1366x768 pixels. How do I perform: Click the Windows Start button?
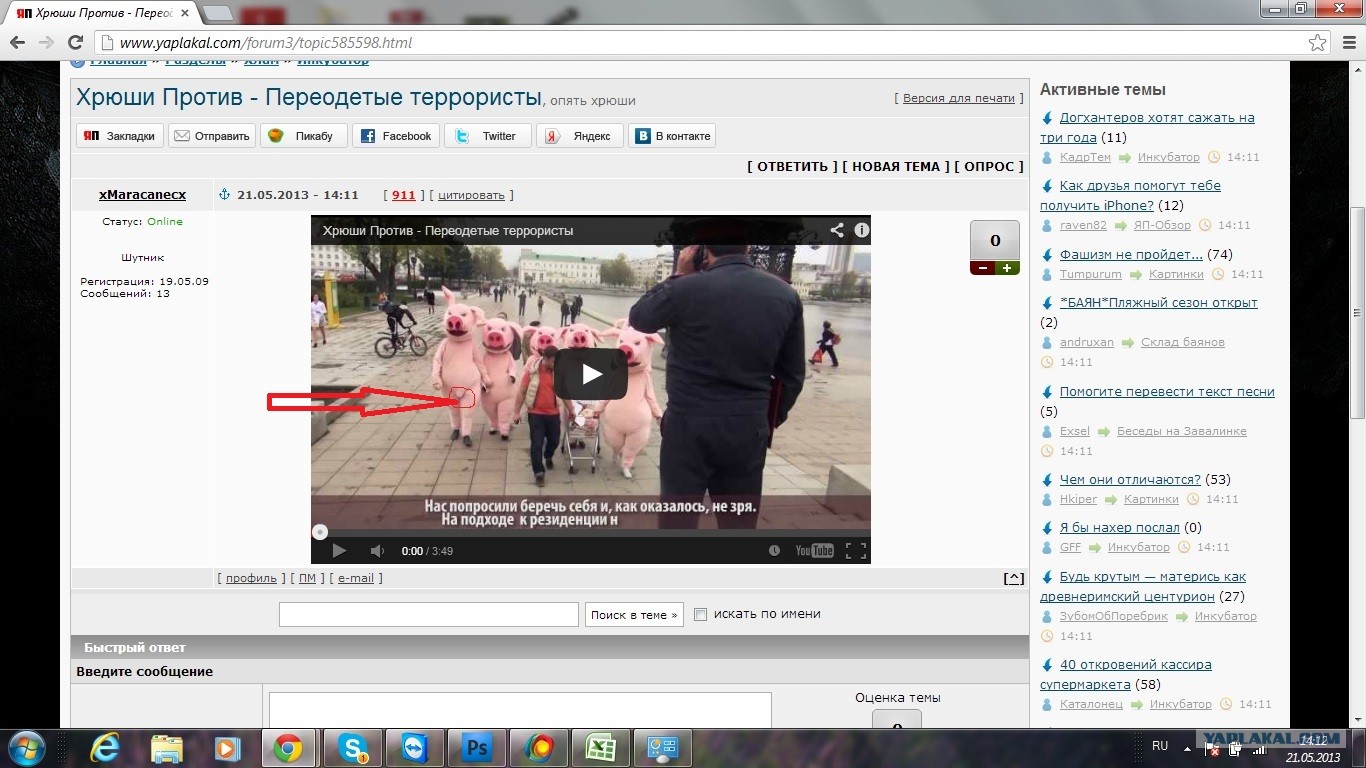coord(25,748)
